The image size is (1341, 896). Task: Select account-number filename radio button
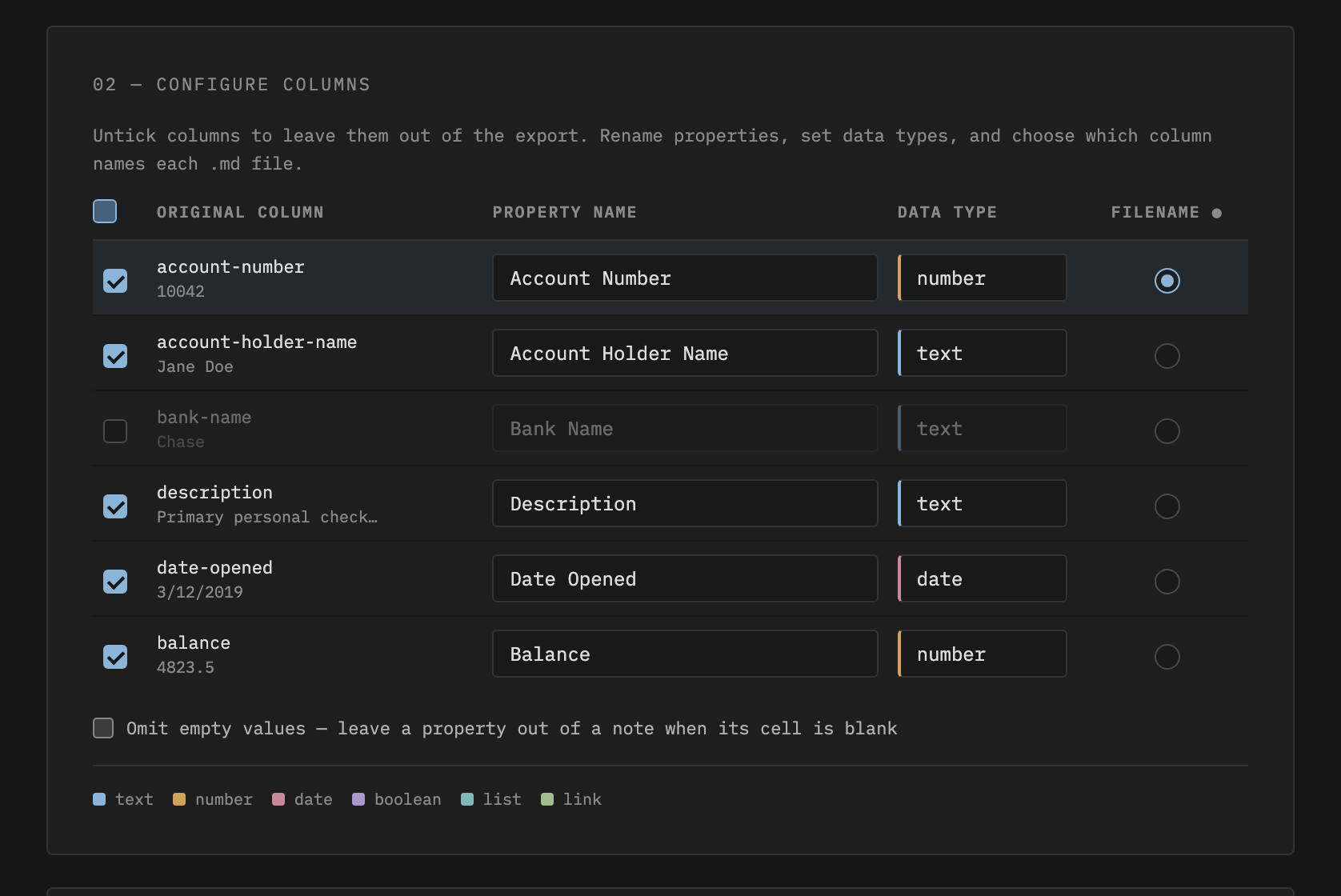pyautogui.click(x=1167, y=281)
